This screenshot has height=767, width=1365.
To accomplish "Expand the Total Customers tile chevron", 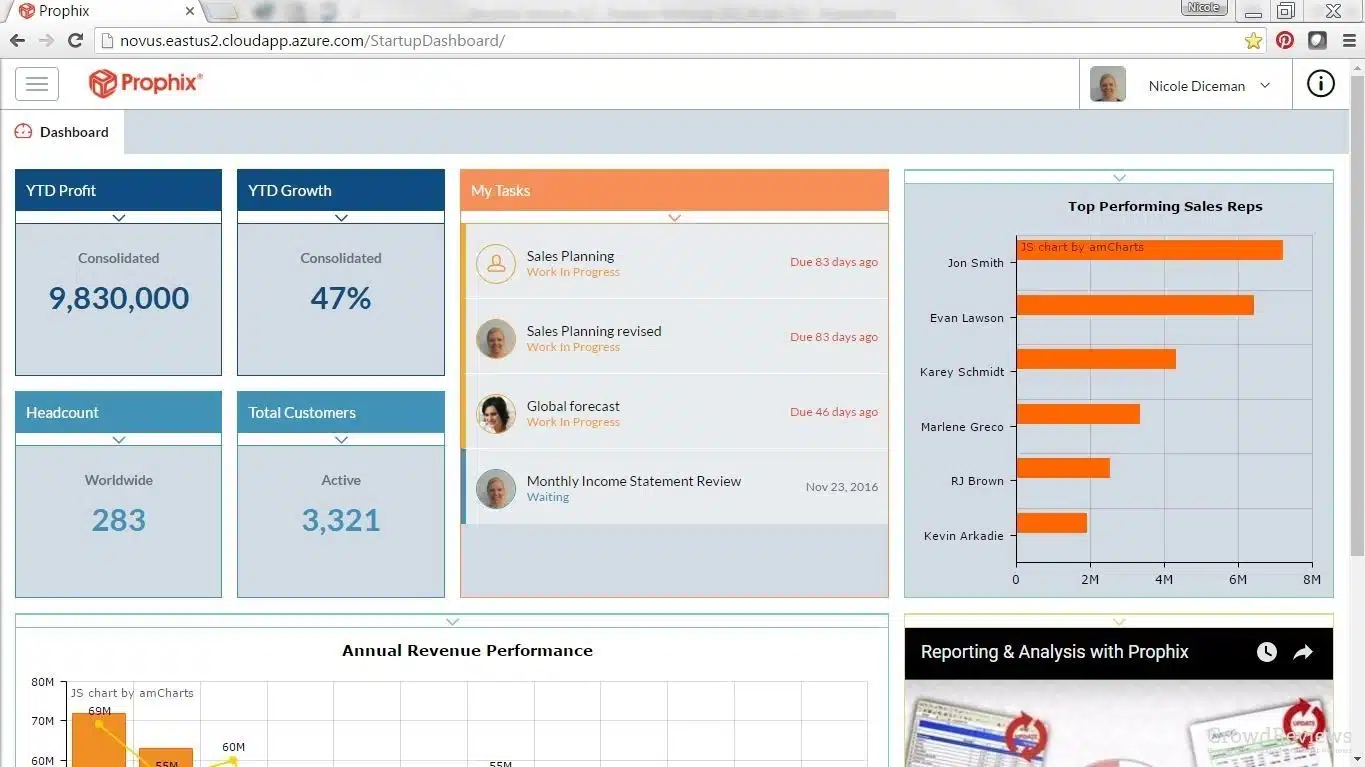I will pyautogui.click(x=341, y=440).
